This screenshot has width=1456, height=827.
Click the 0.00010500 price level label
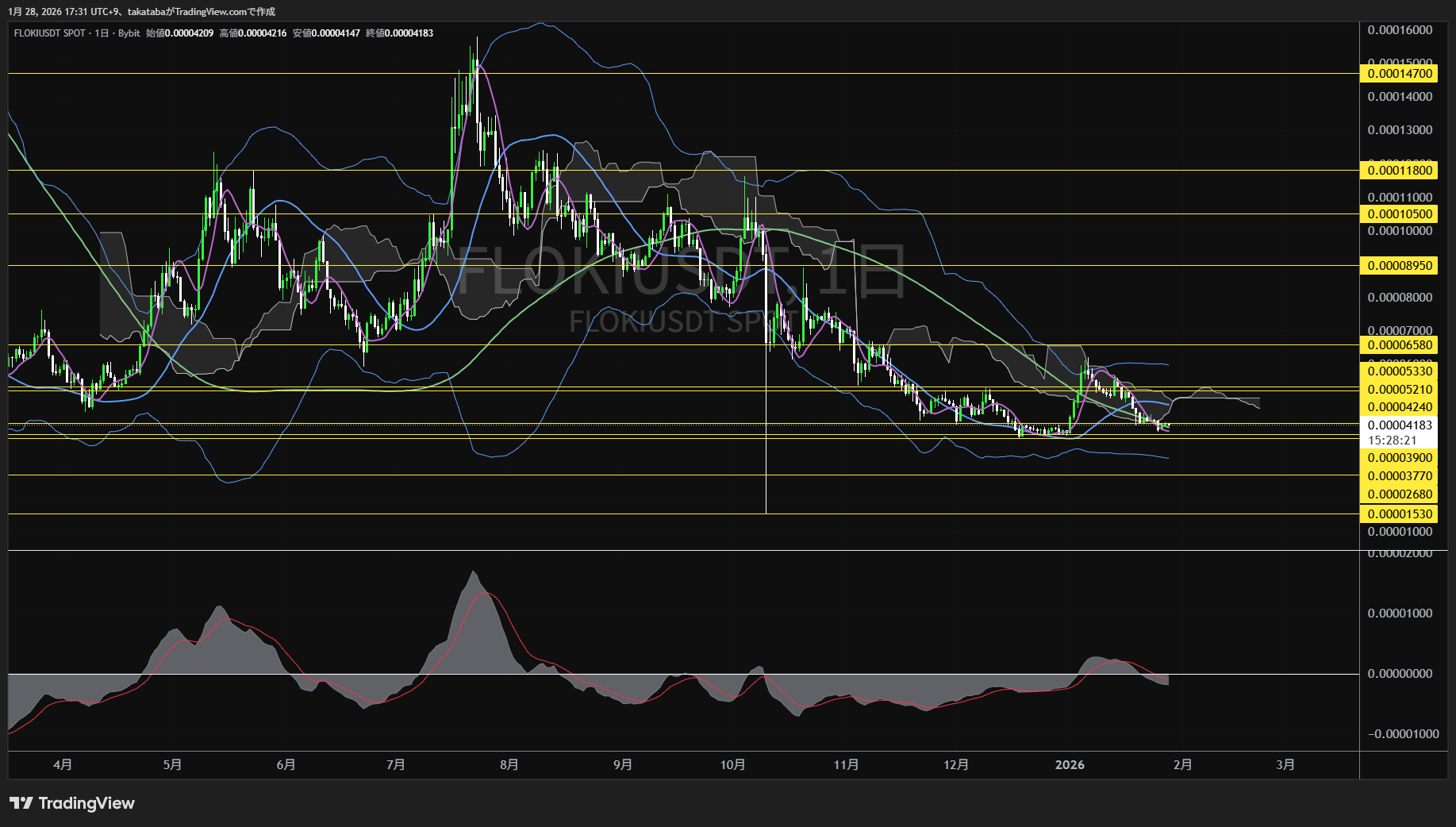point(1400,214)
